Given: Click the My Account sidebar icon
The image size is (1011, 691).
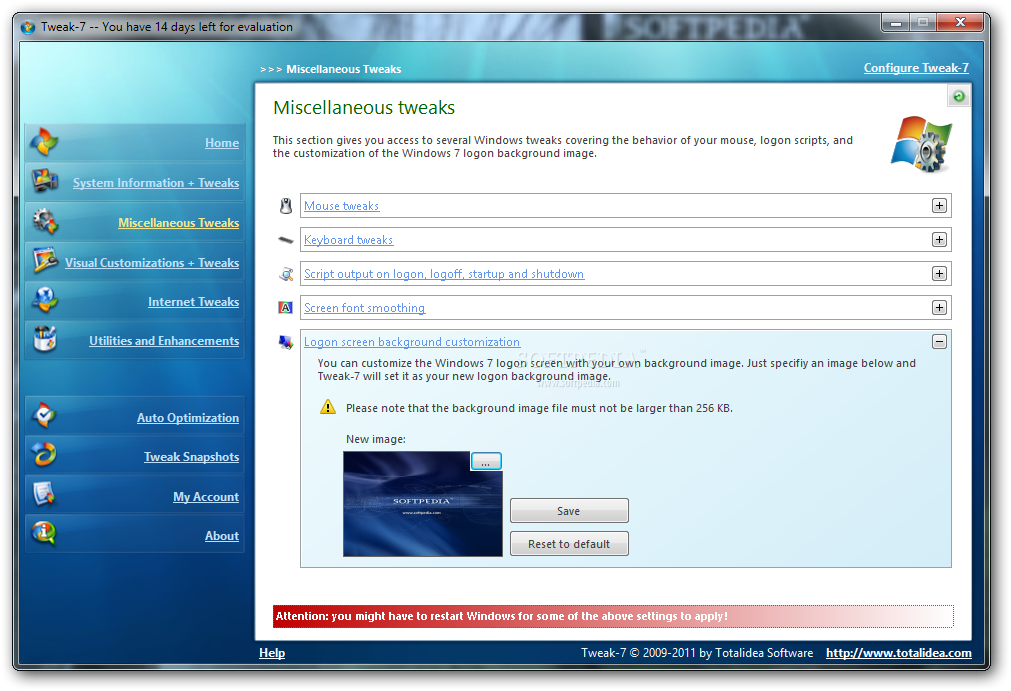Looking at the screenshot, I should click(x=44, y=494).
